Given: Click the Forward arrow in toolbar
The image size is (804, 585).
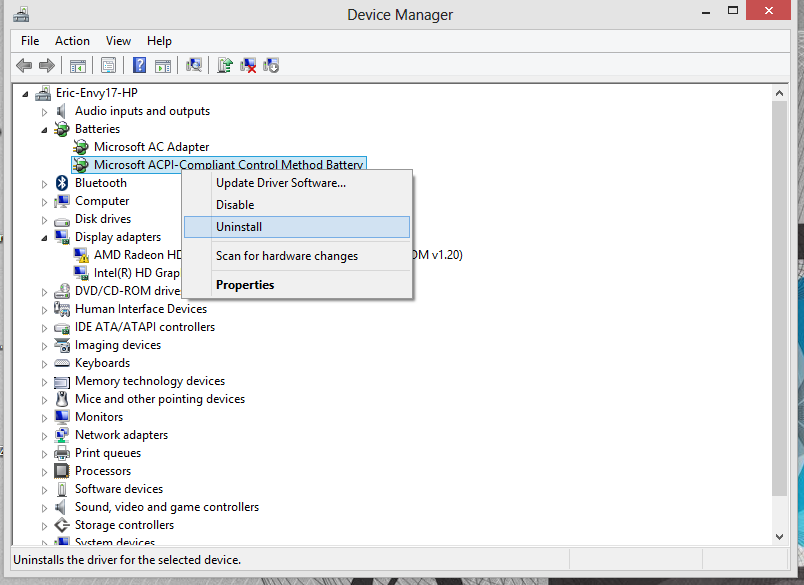Looking at the screenshot, I should pyautogui.click(x=46, y=66).
